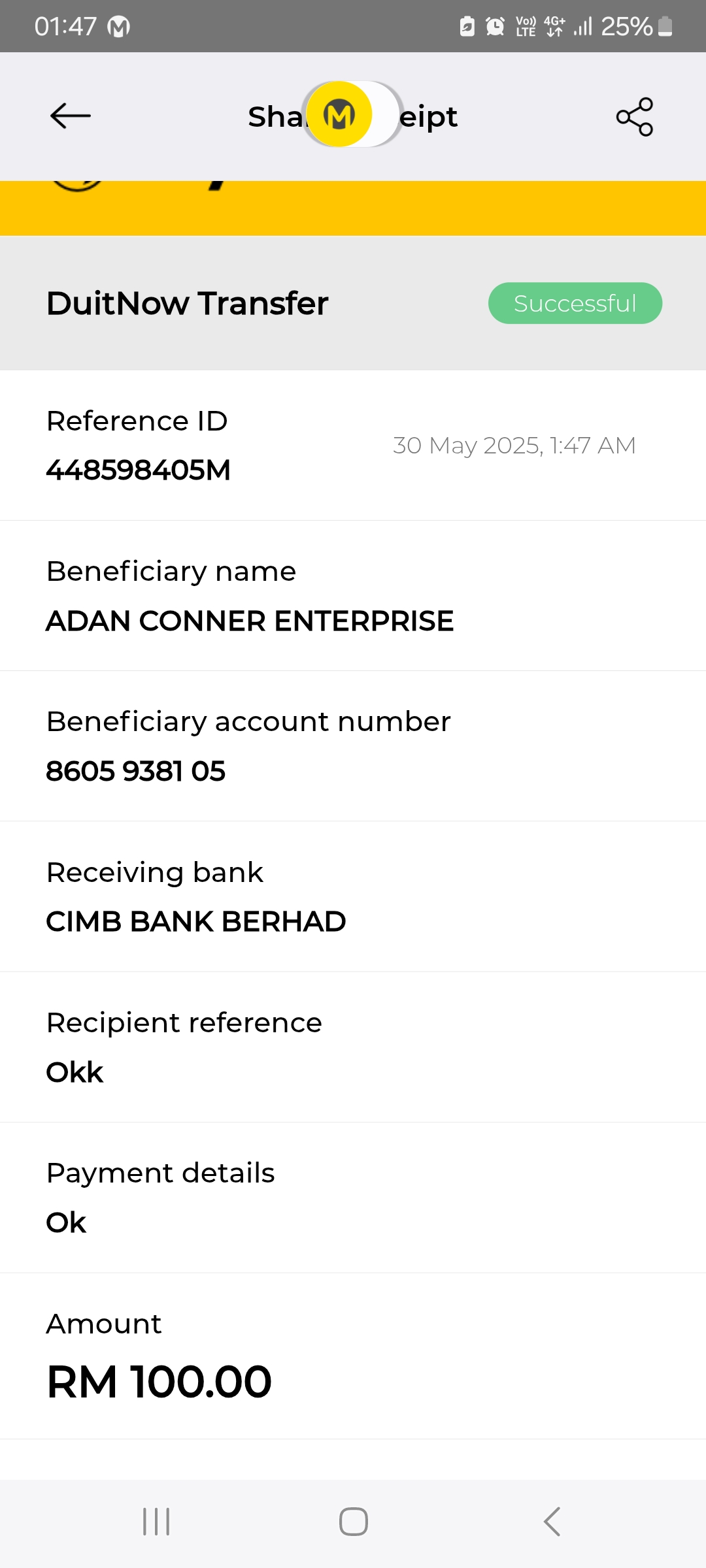Select reference ID 448598405M

point(138,470)
